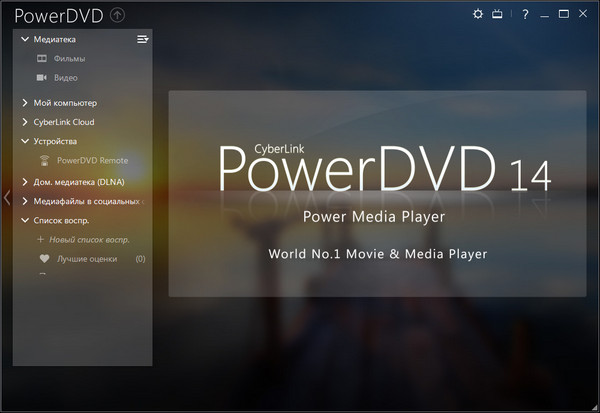Select Новый список воспр. link

[90, 240]
